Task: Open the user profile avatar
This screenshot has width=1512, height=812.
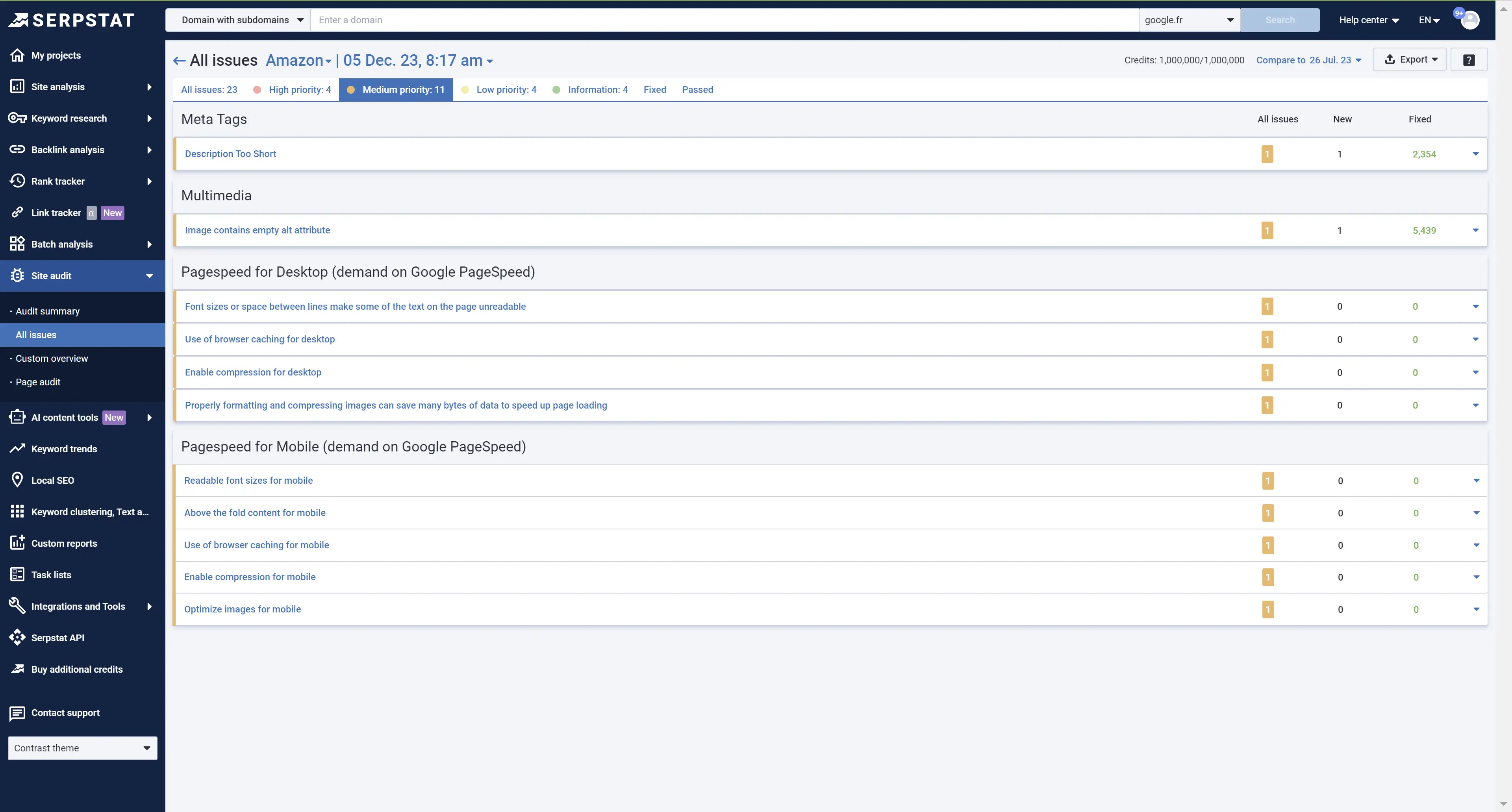Action: [1469, 20]
